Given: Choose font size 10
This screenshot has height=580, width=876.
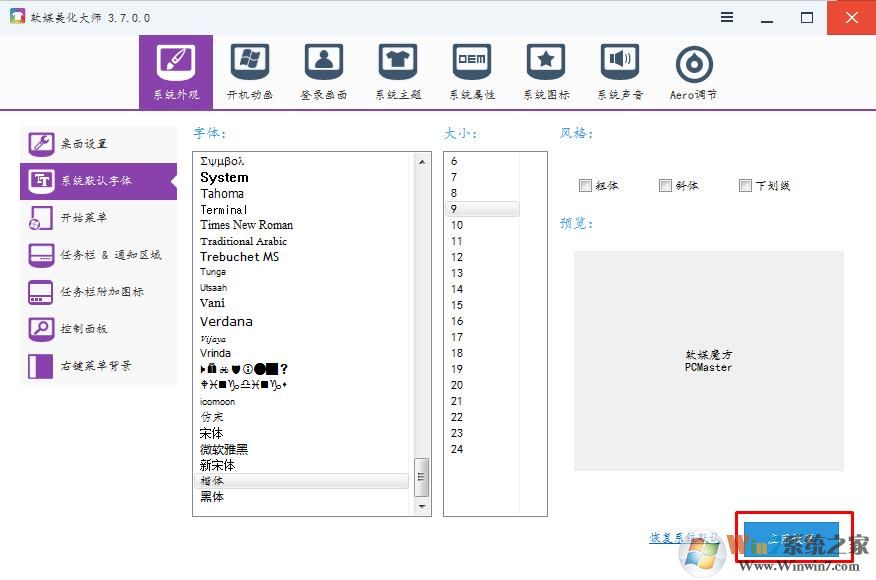Looking at the screenshot, I should [x=457, y=225].
